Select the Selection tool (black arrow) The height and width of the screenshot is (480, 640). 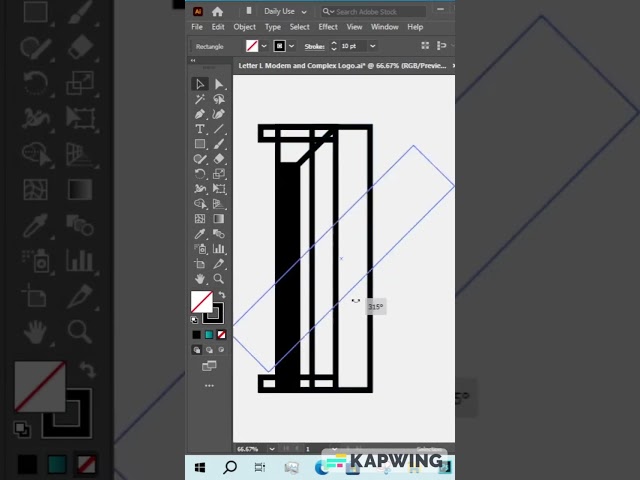200,84
